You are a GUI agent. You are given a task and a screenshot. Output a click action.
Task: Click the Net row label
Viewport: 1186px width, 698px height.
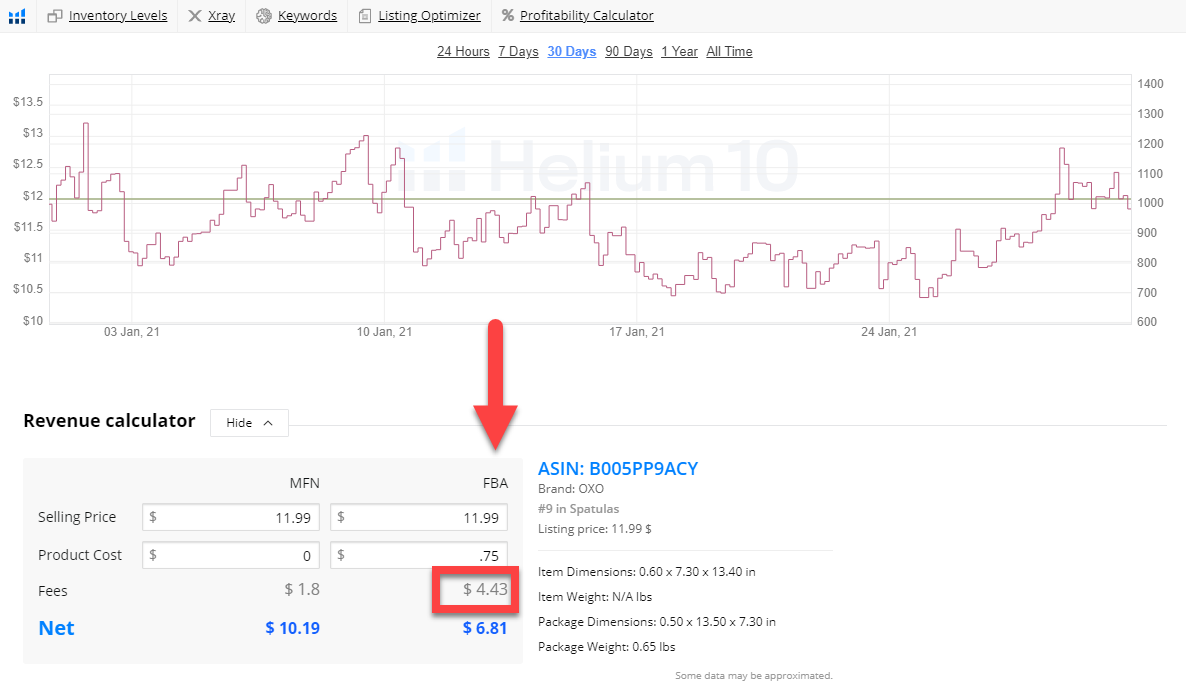coord(57,628)
